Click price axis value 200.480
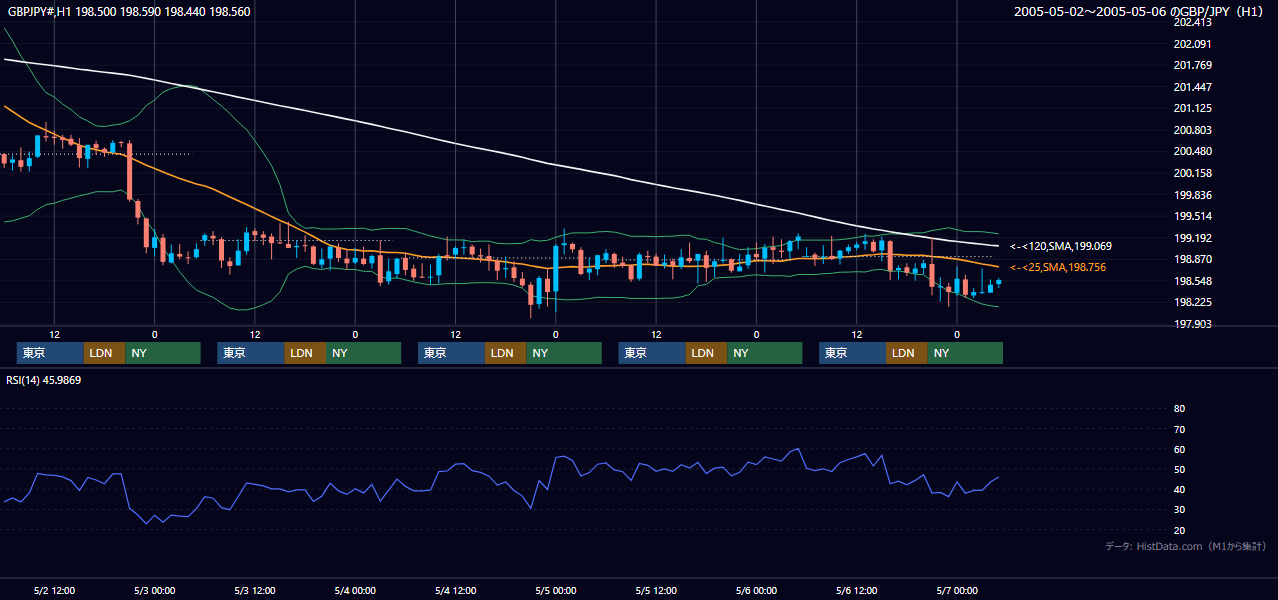 (x=1193, y=151)
